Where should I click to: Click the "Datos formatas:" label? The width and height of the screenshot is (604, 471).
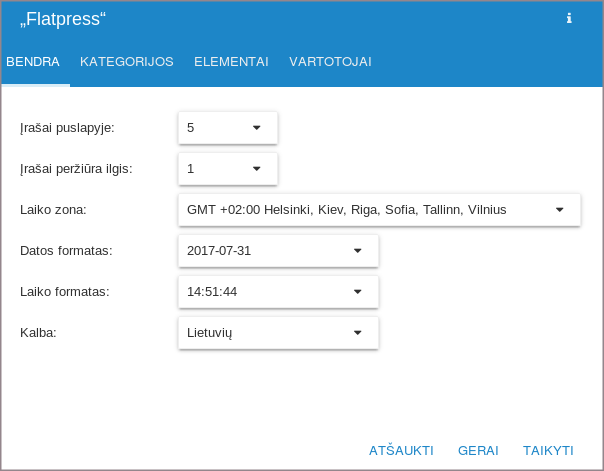[x=66, y=251]
